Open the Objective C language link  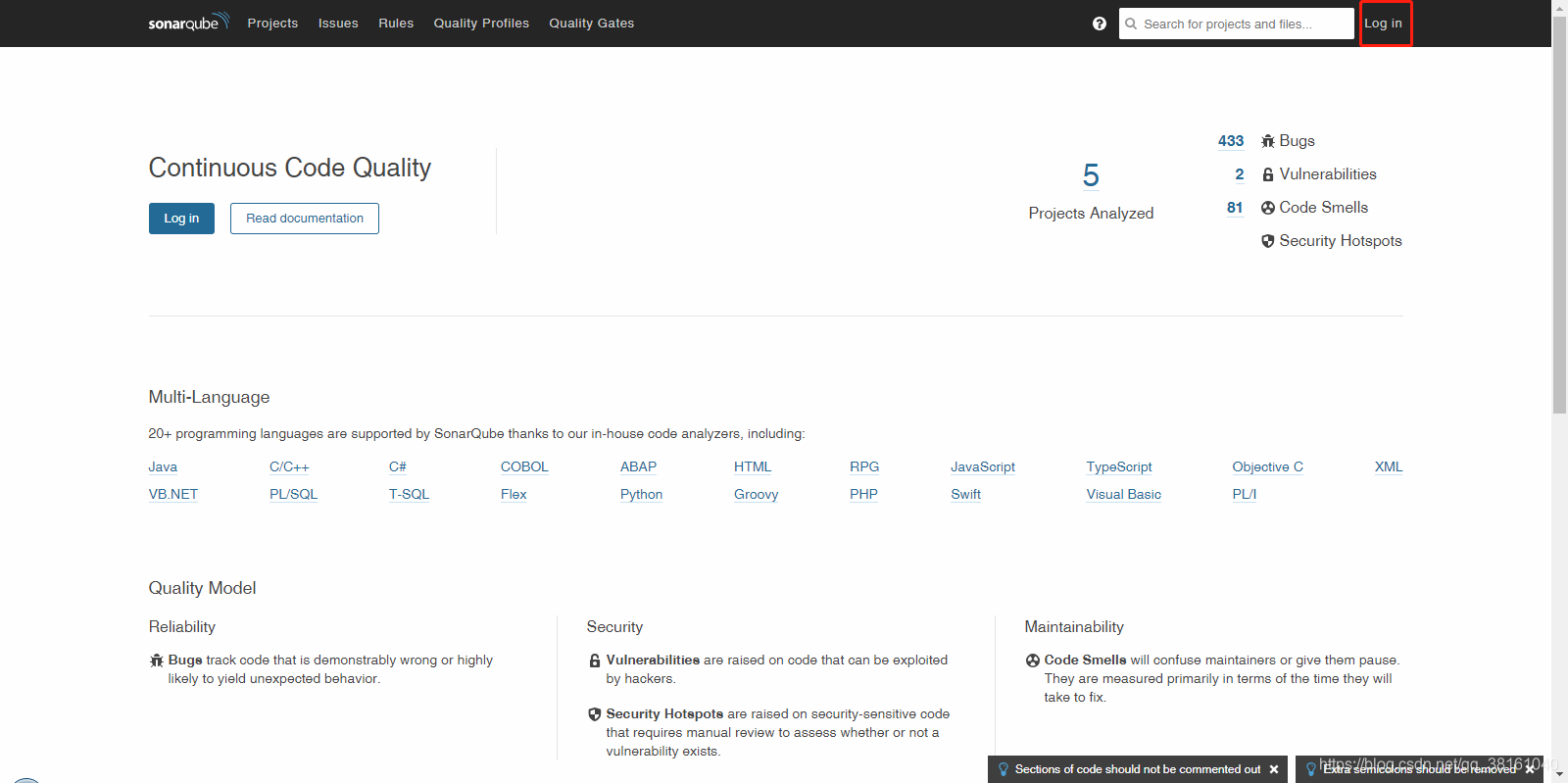(x=1268, y=467)
